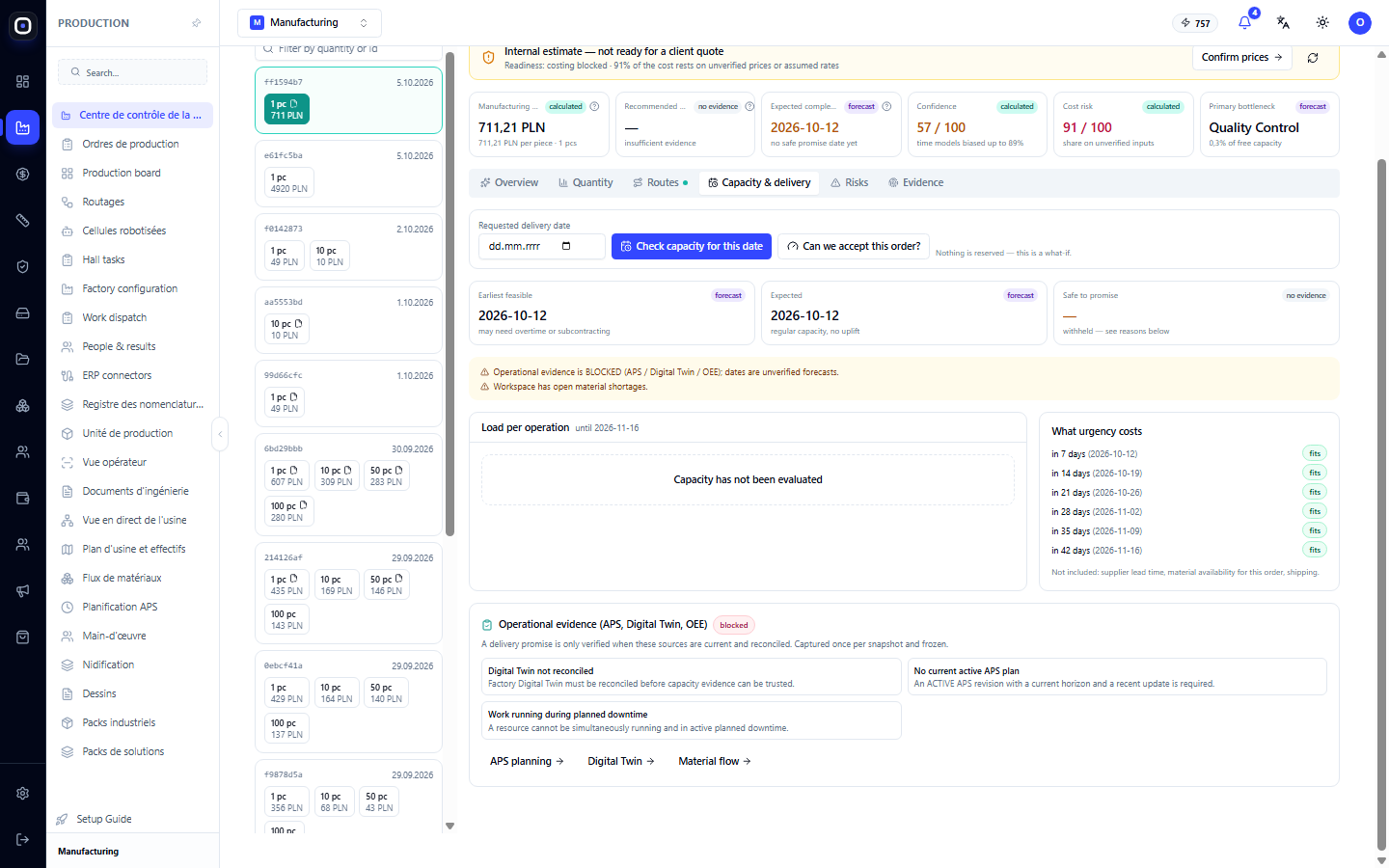1389x868 pixels.
Task: Open ERP connectors in the sidebar
Action: 132,376
